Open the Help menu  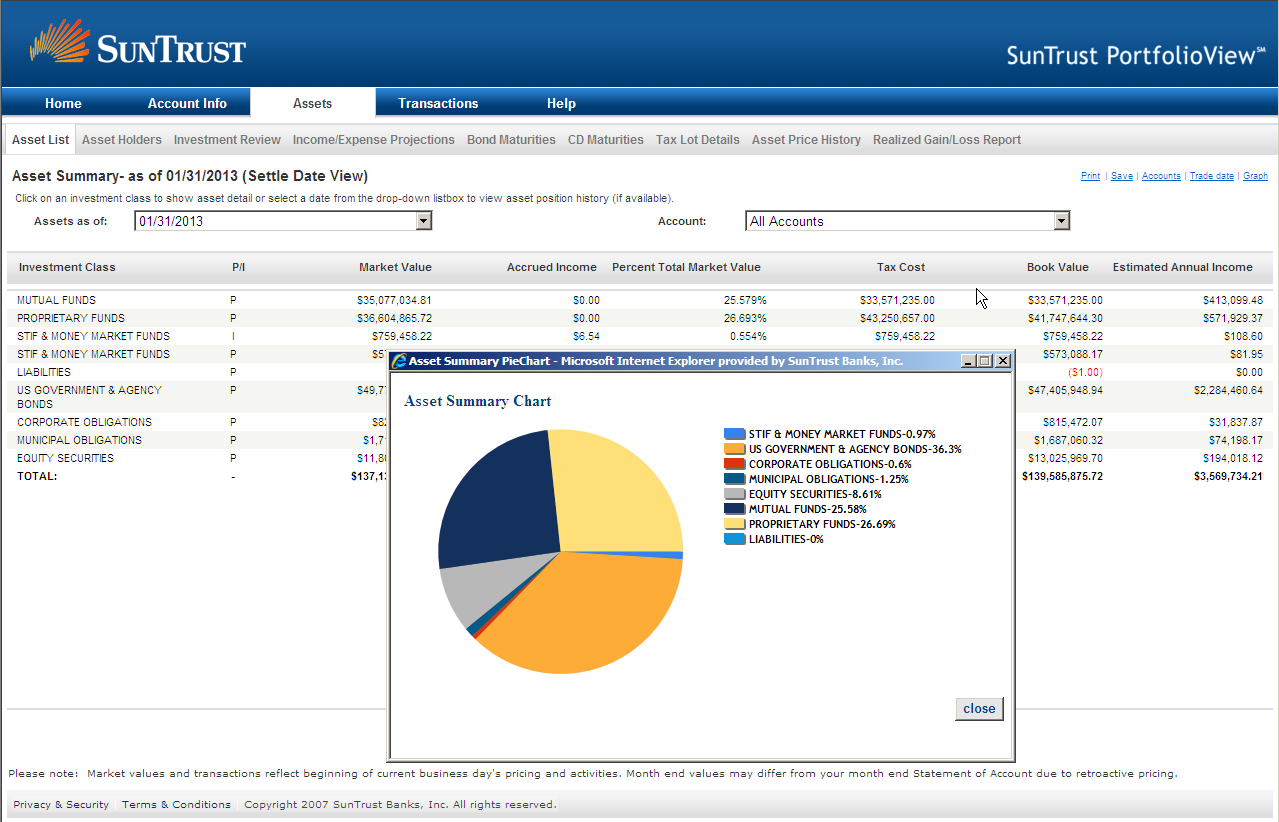click(561, 103)
